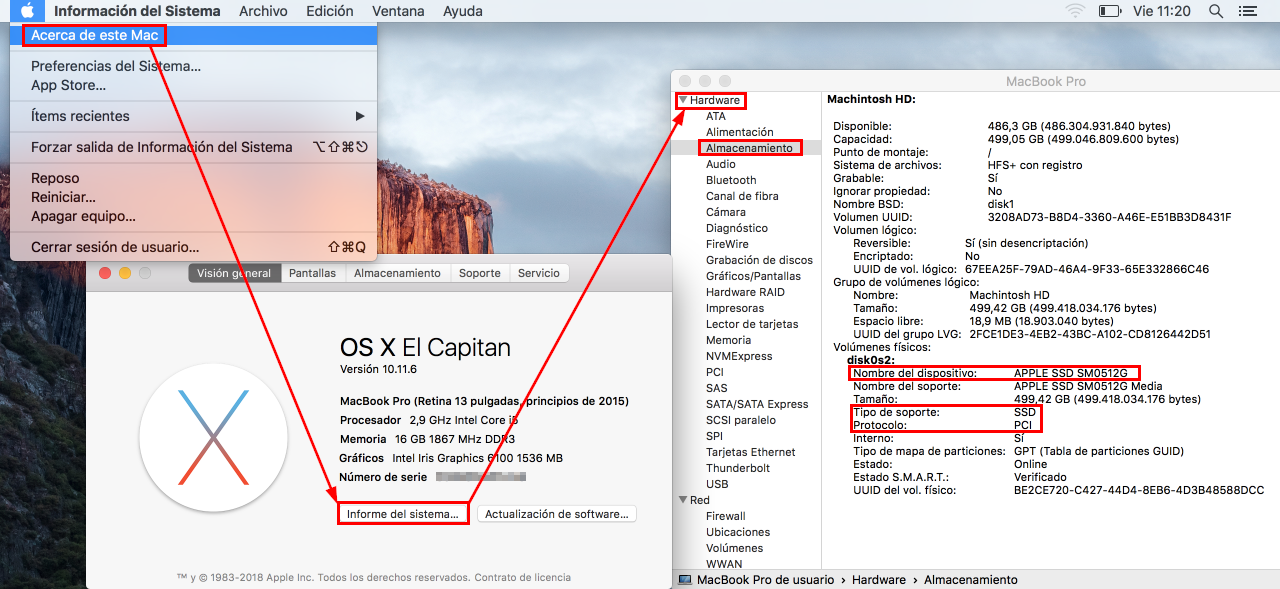Choose Acerca de este Mac
1280x589 pixels.
(x=194, y=35)
